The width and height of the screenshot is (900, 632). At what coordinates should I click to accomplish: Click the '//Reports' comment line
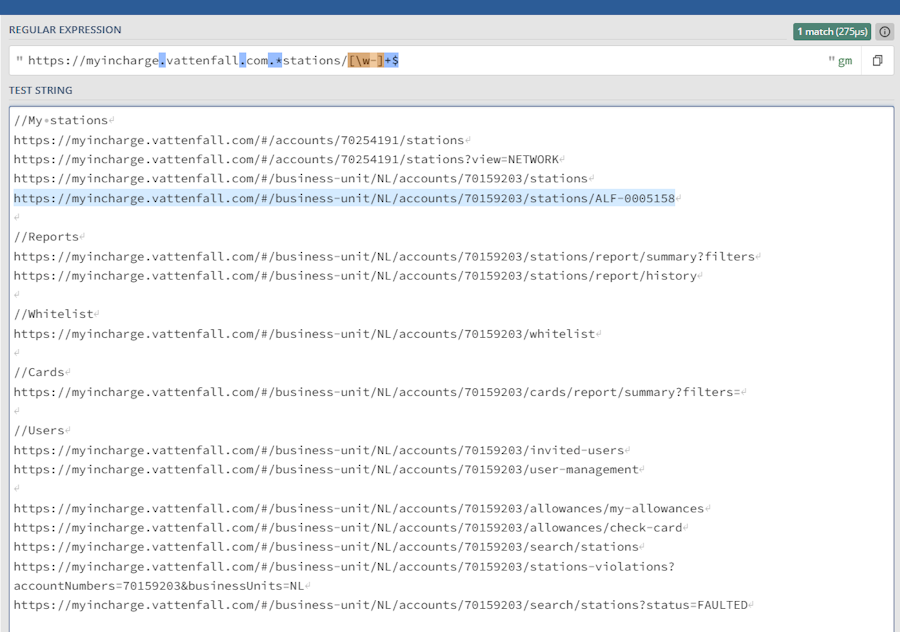click(x=46, y=237)
